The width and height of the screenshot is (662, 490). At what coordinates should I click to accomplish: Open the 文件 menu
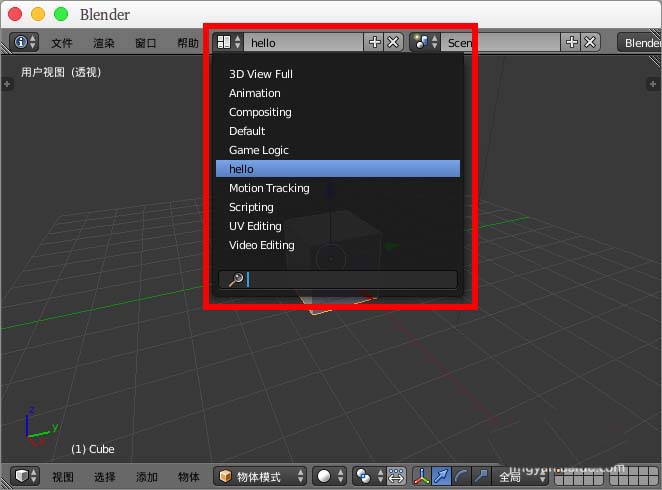tap(62, 43)
